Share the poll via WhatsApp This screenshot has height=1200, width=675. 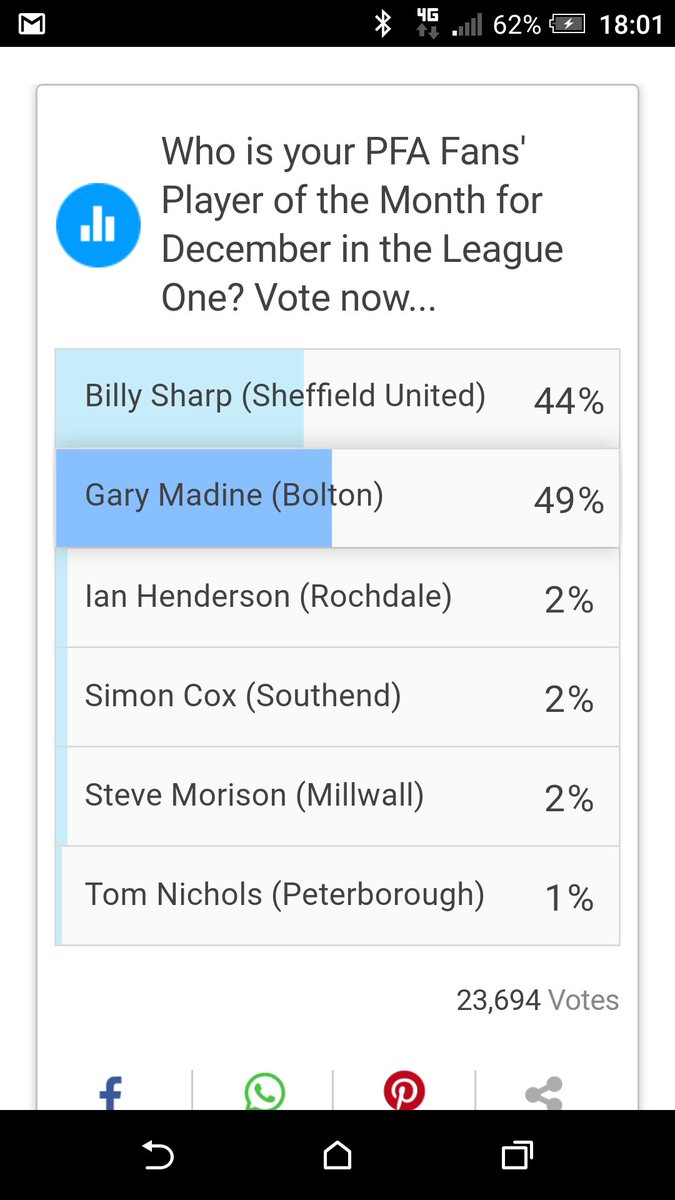click(264, 1092)
